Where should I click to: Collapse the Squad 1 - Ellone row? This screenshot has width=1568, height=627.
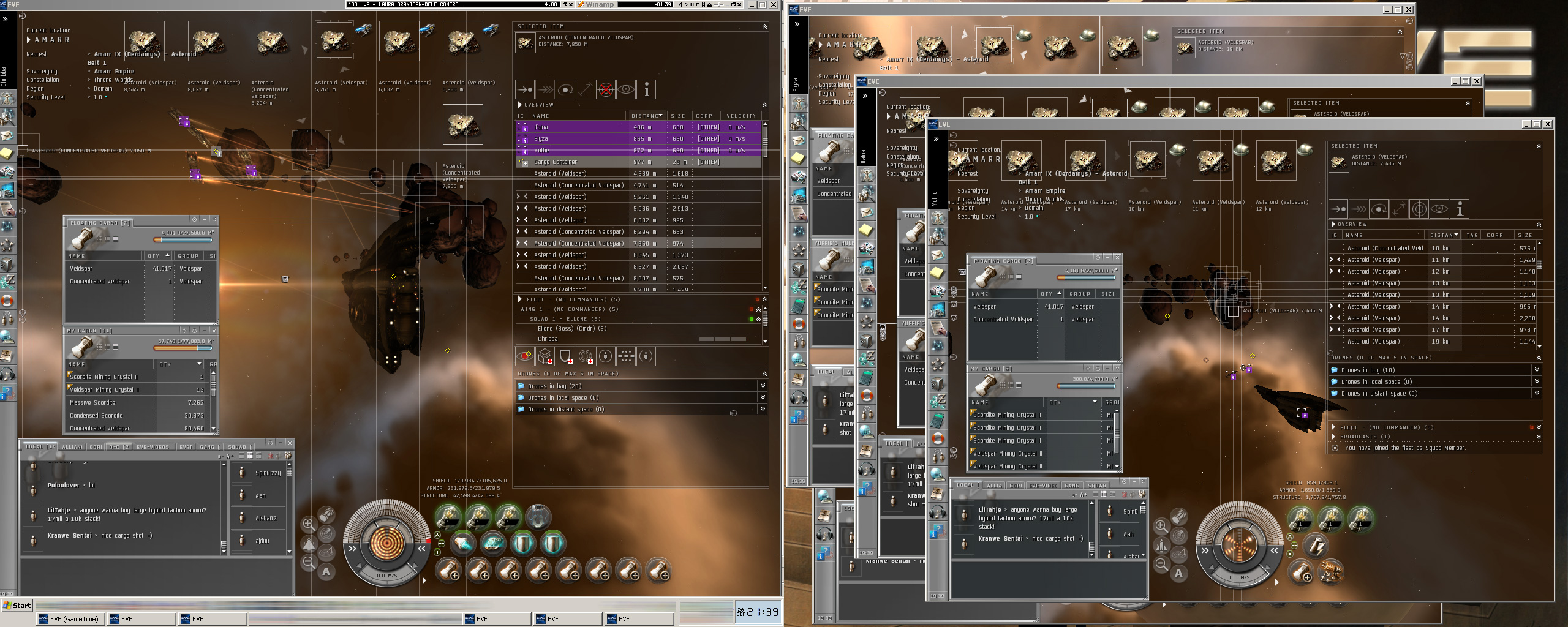click(758, 319)
